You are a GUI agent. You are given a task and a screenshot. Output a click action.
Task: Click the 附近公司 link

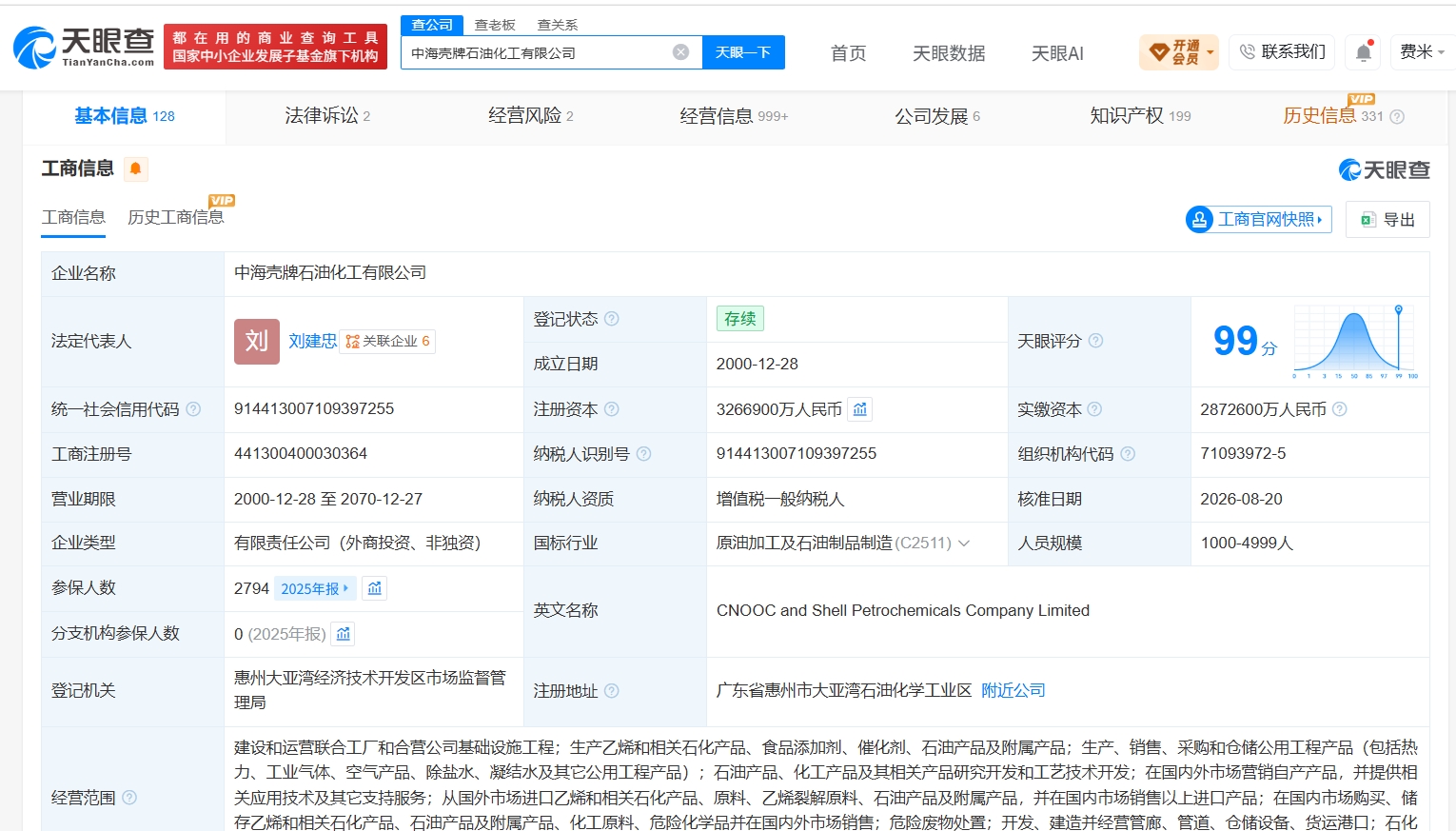click(x=1013, y=691)
